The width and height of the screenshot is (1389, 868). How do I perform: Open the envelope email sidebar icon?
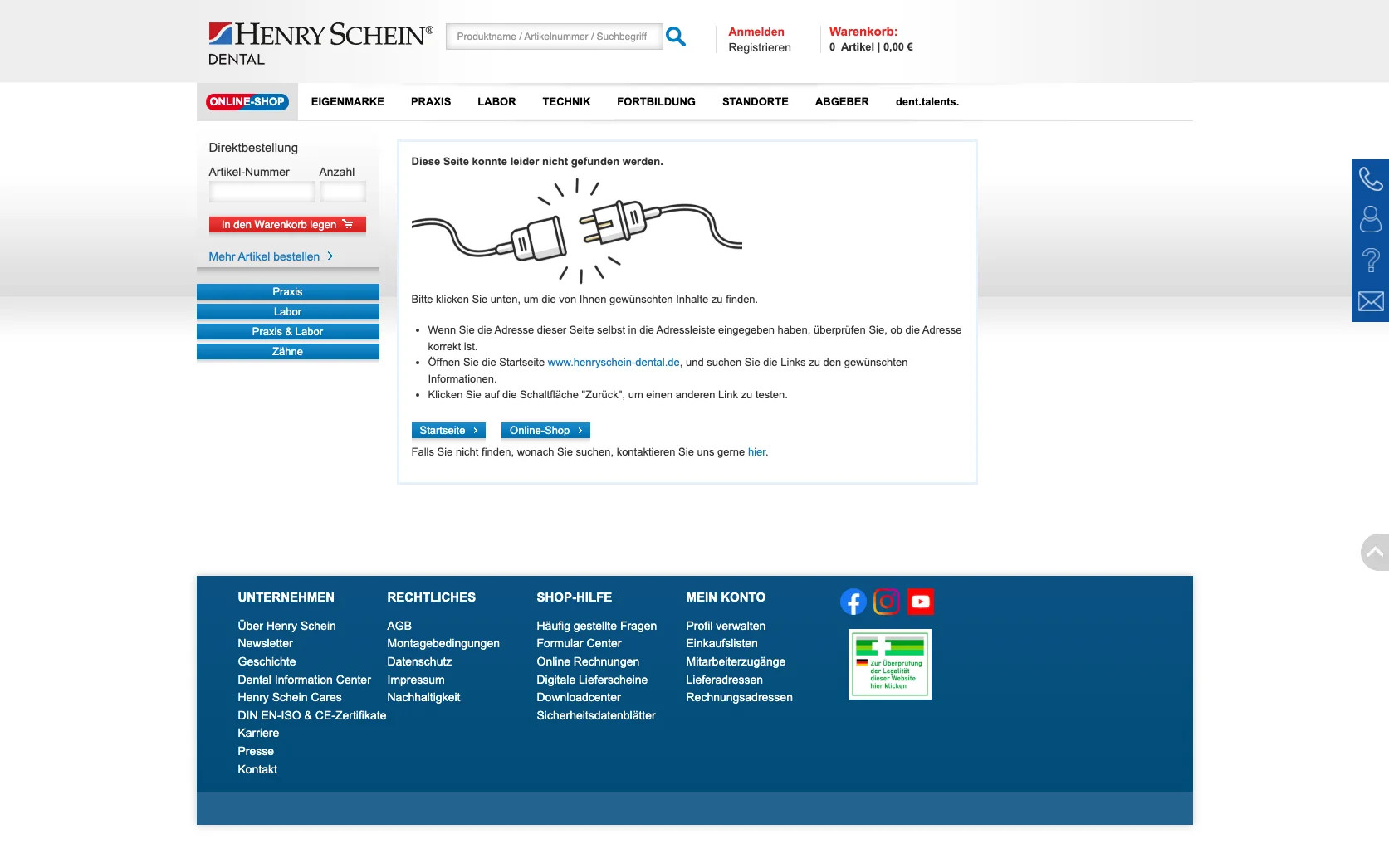click(x=1371, y=301)
